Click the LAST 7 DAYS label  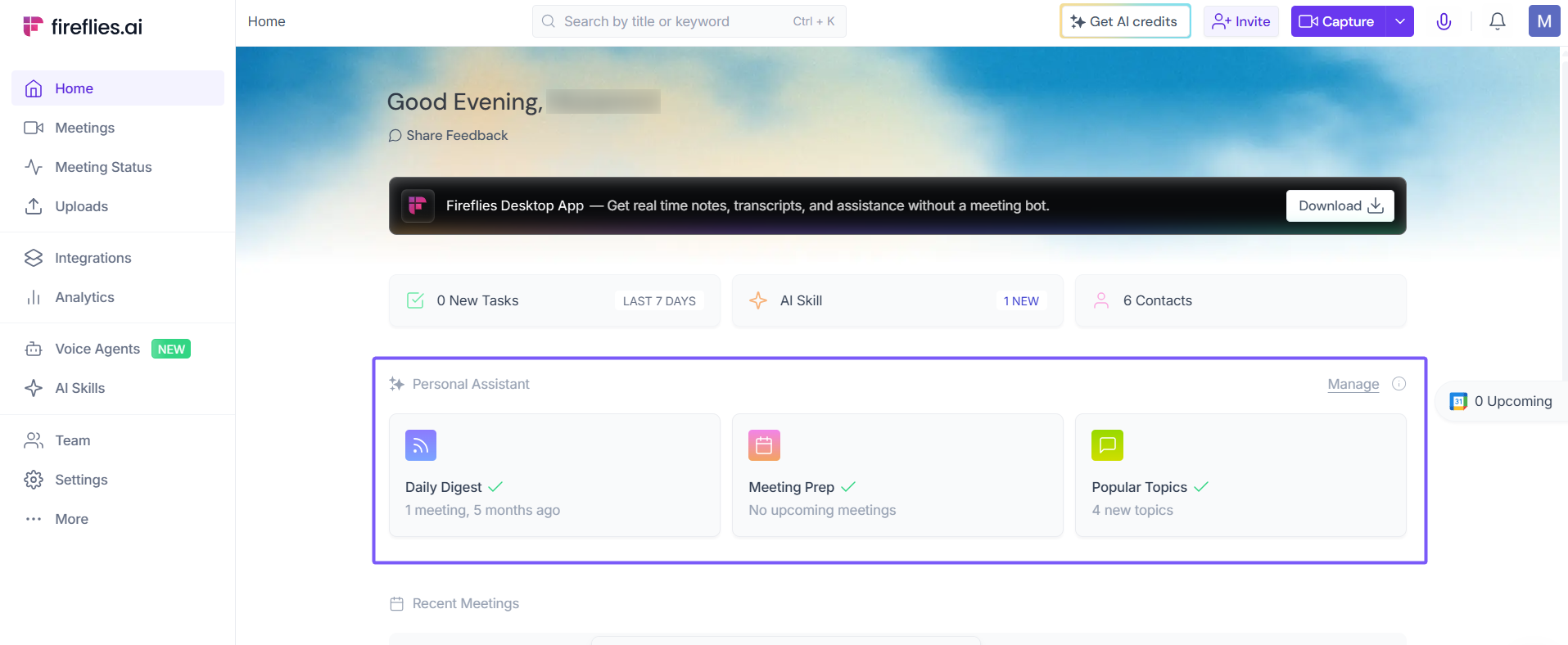tap(659, 300)
